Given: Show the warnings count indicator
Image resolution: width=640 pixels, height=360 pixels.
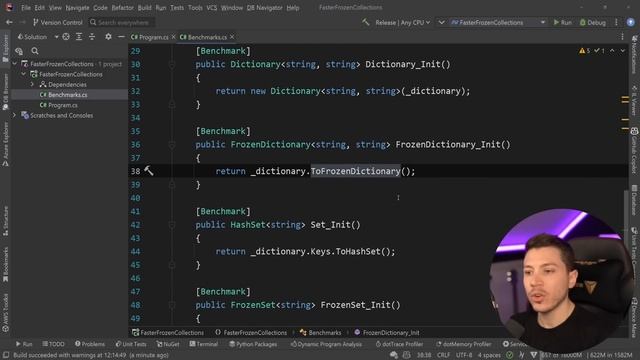Looking at the screenshot, I should 584,51.
